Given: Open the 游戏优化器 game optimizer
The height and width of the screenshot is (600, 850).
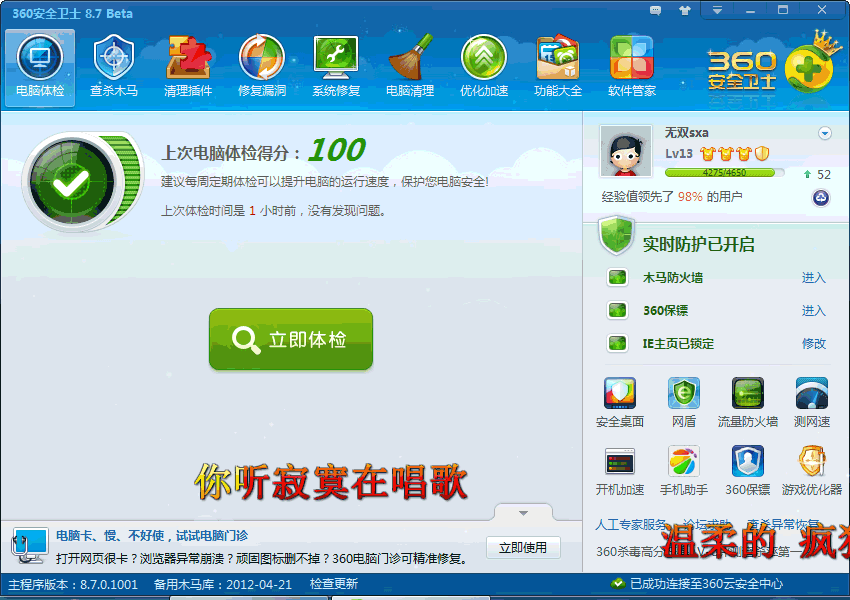Looking at the screenshot, I should click(812, 471).
